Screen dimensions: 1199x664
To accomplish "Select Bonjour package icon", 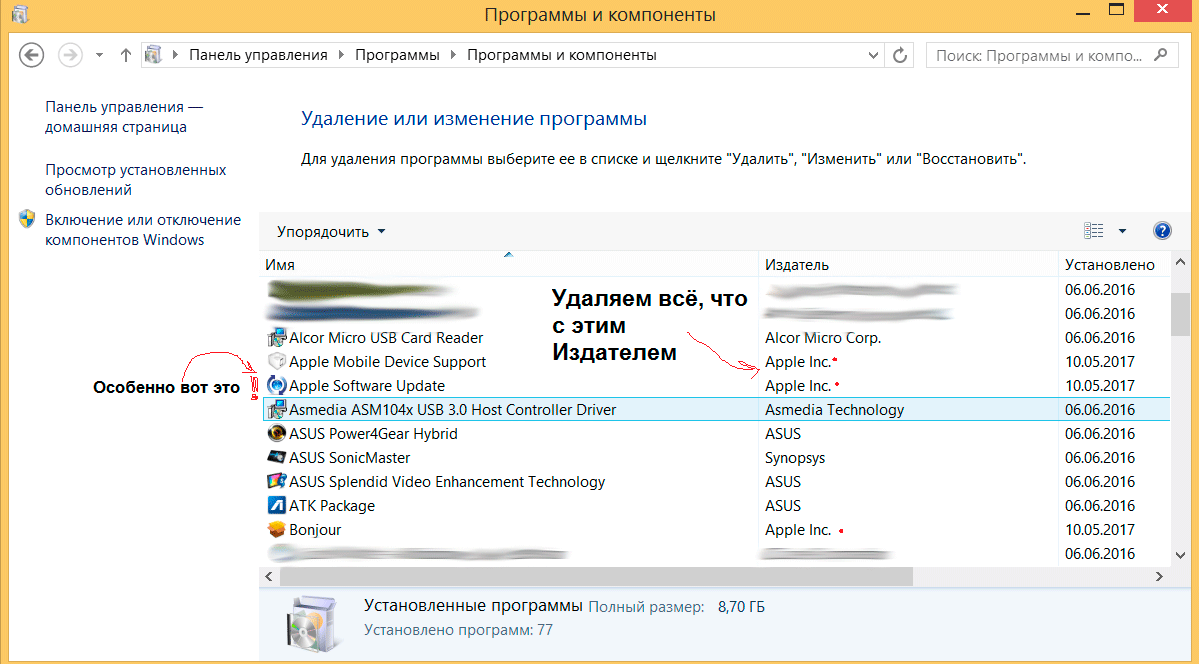I will click(x=276, y=529).
